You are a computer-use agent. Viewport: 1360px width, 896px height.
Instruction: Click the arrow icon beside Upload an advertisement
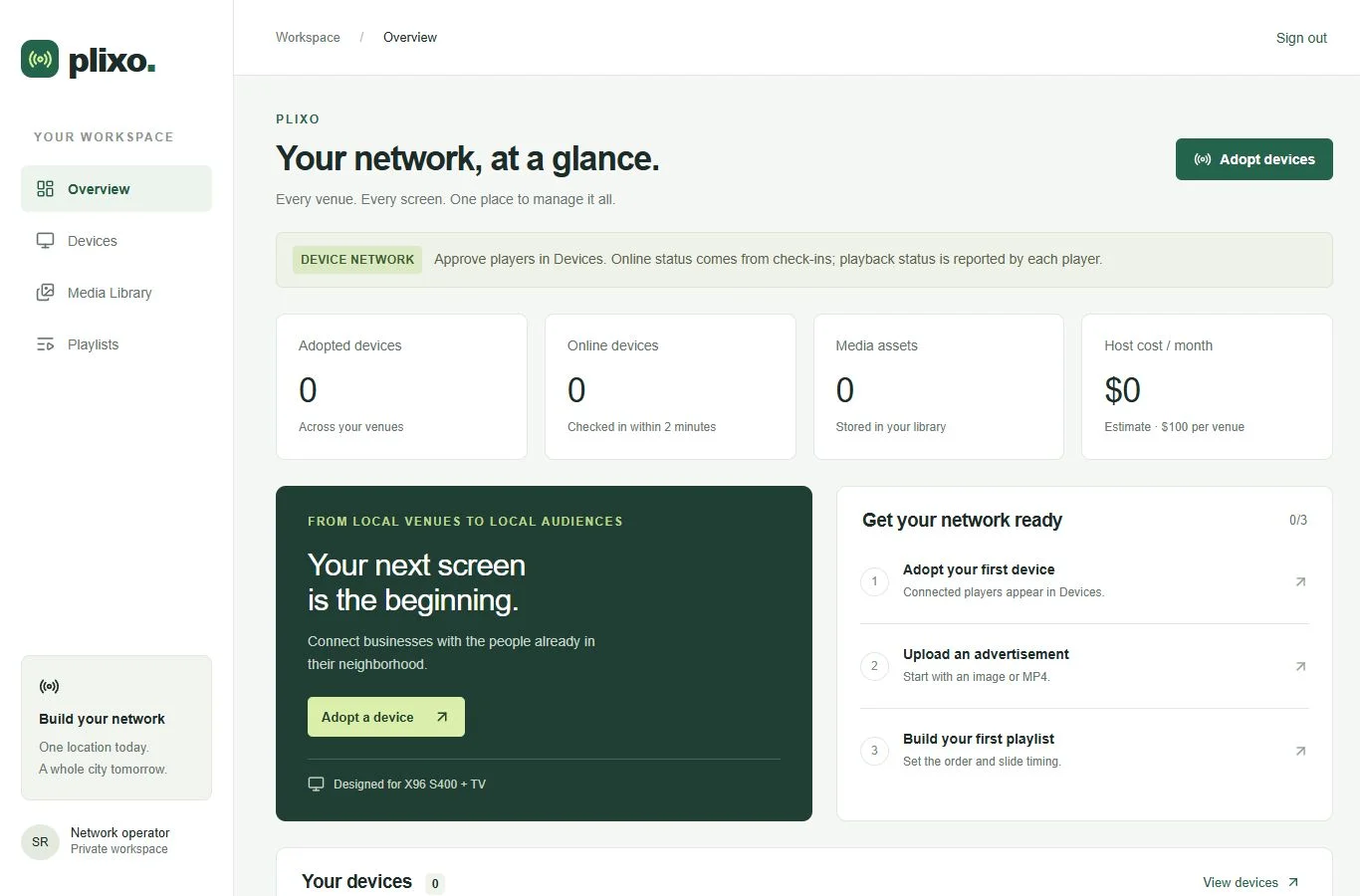[1300, 666]
